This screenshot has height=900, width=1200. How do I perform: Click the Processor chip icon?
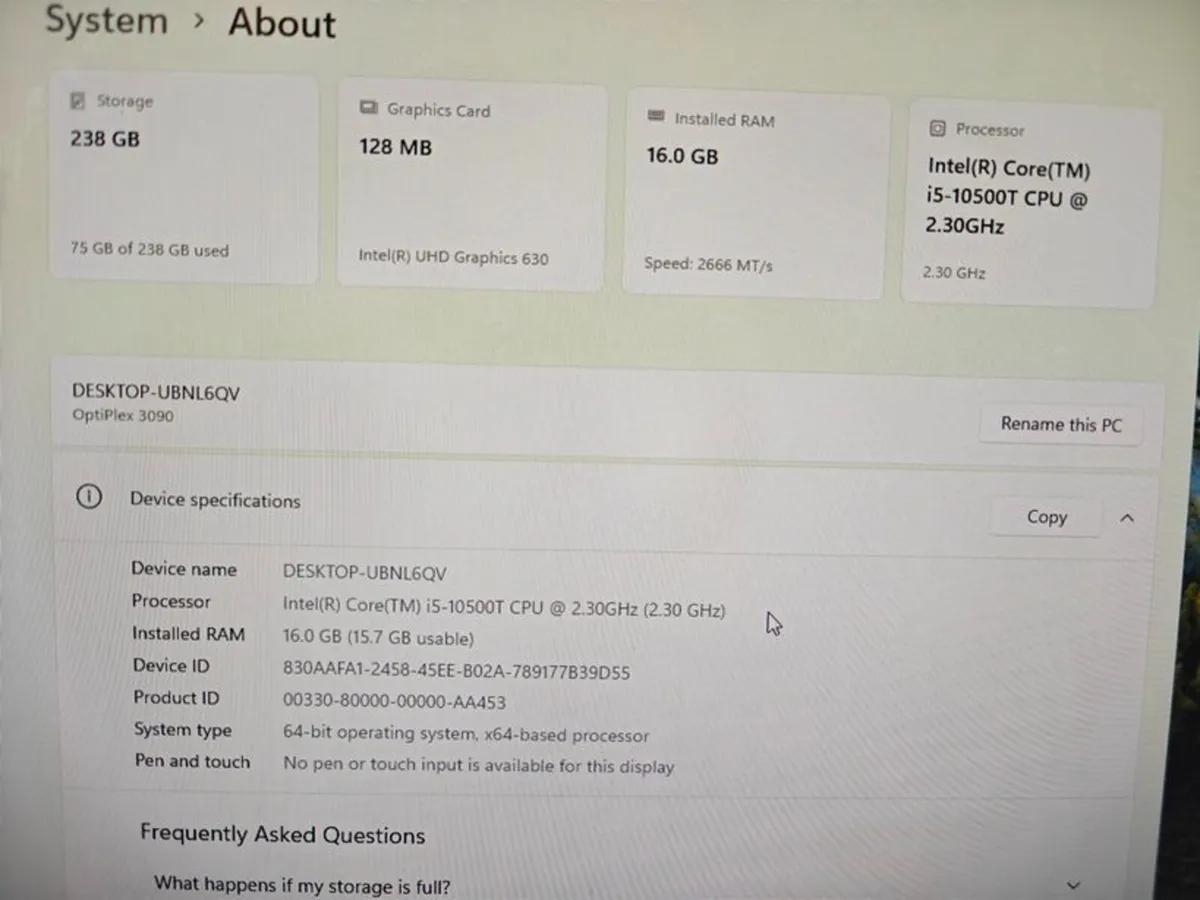937,129
